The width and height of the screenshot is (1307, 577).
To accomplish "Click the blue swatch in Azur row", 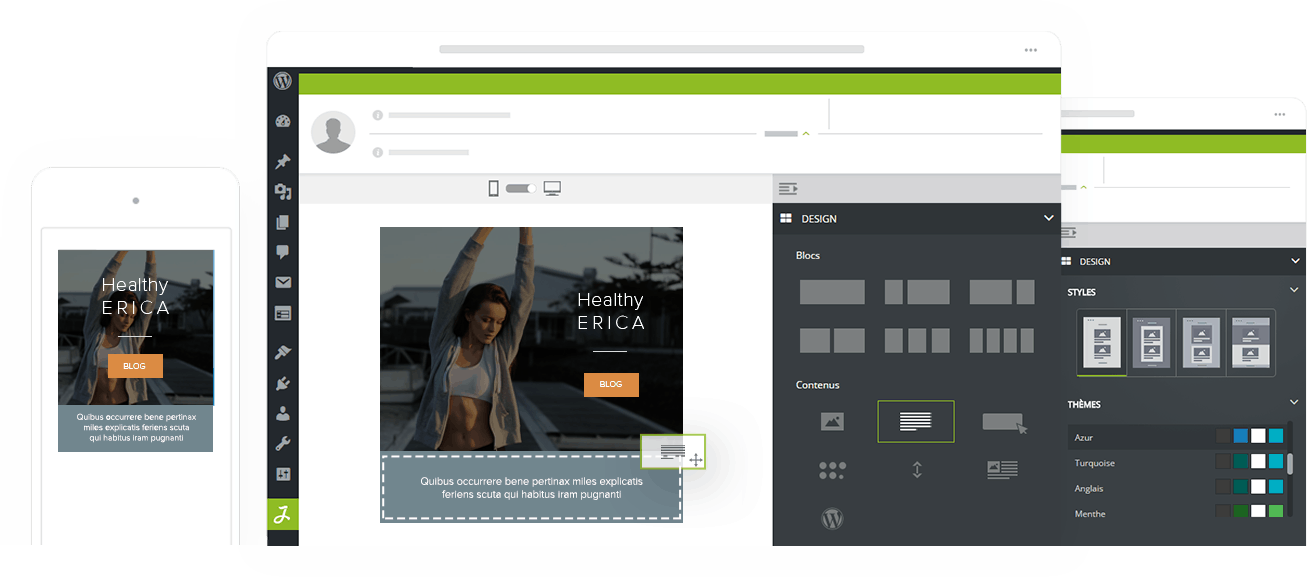I will [1241, 436].
